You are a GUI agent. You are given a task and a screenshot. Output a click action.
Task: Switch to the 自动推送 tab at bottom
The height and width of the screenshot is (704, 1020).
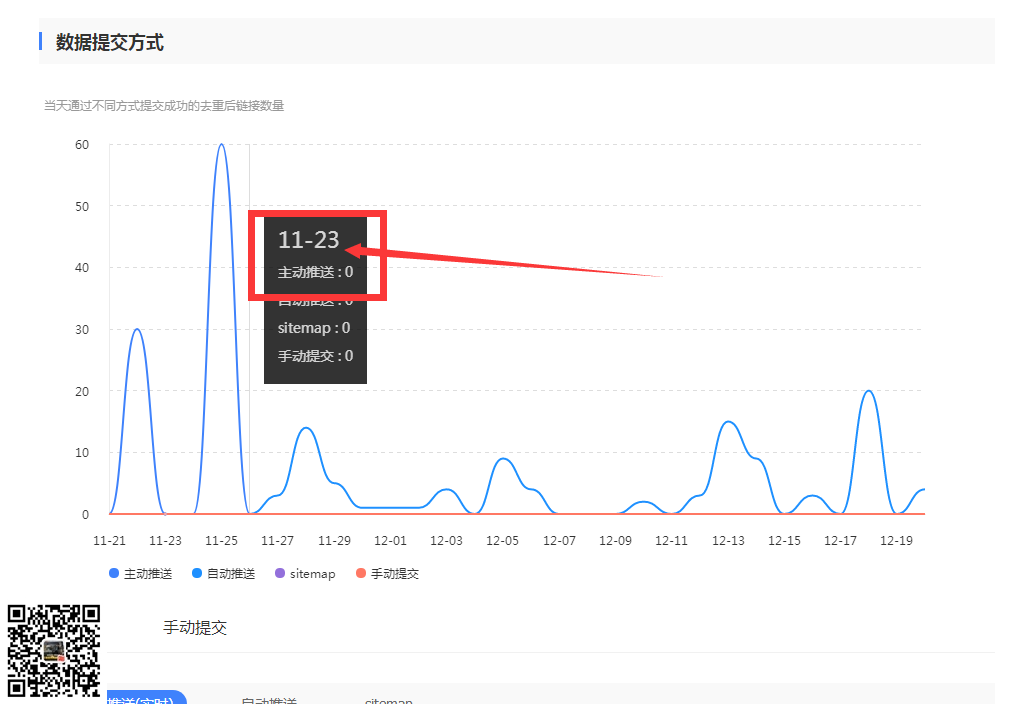click(269, 700)
